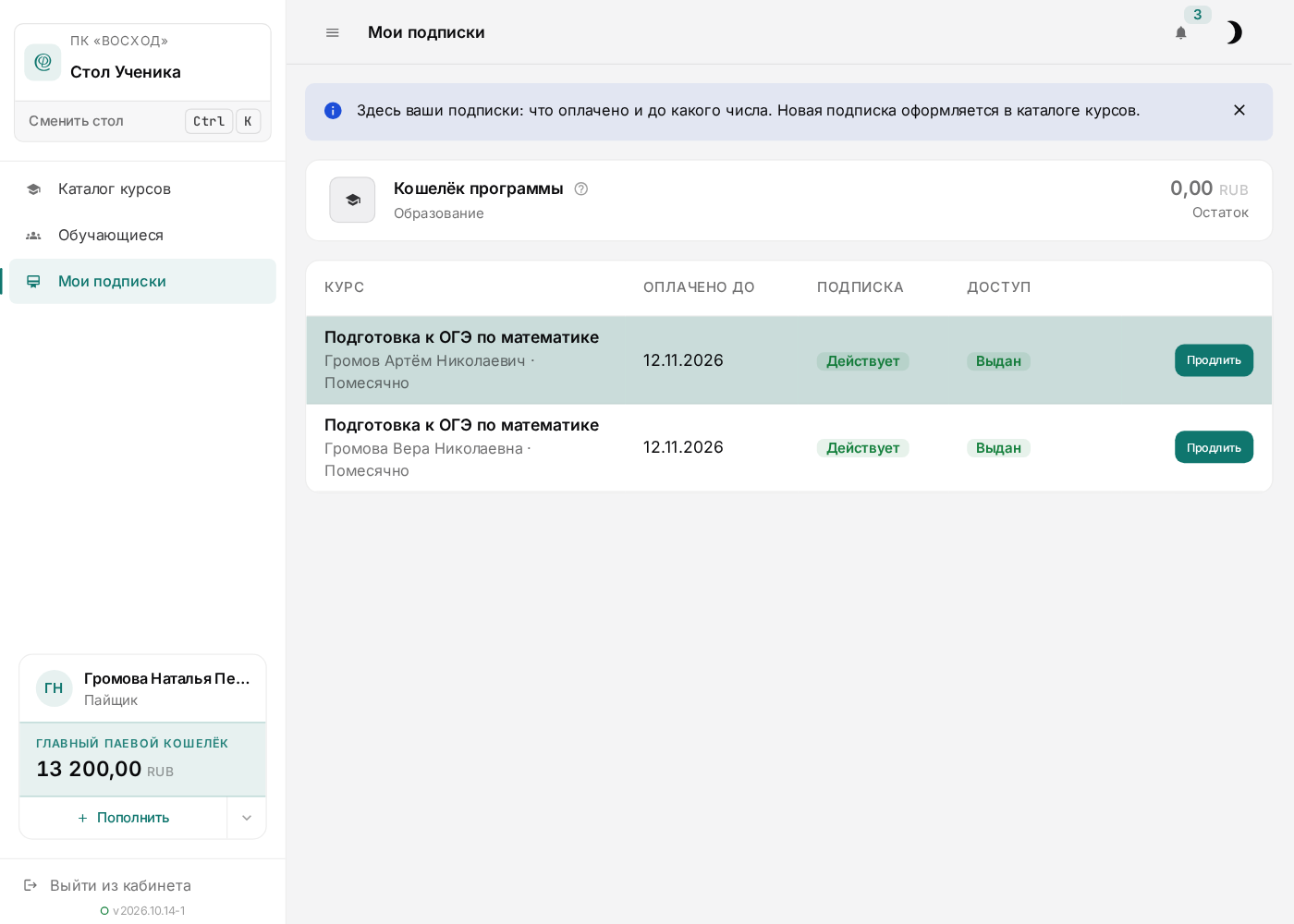Viewport: 1294px width, 924px height.
Task: Click the Каталог курсов graduation cap icon
Action: (33, 189)
